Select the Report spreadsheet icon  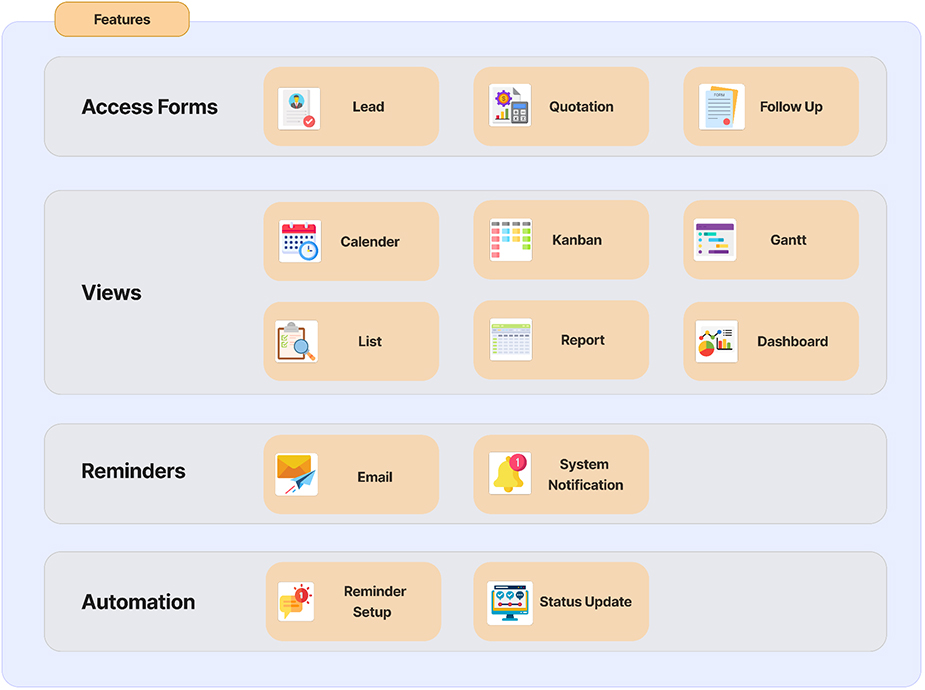[510, 340]
